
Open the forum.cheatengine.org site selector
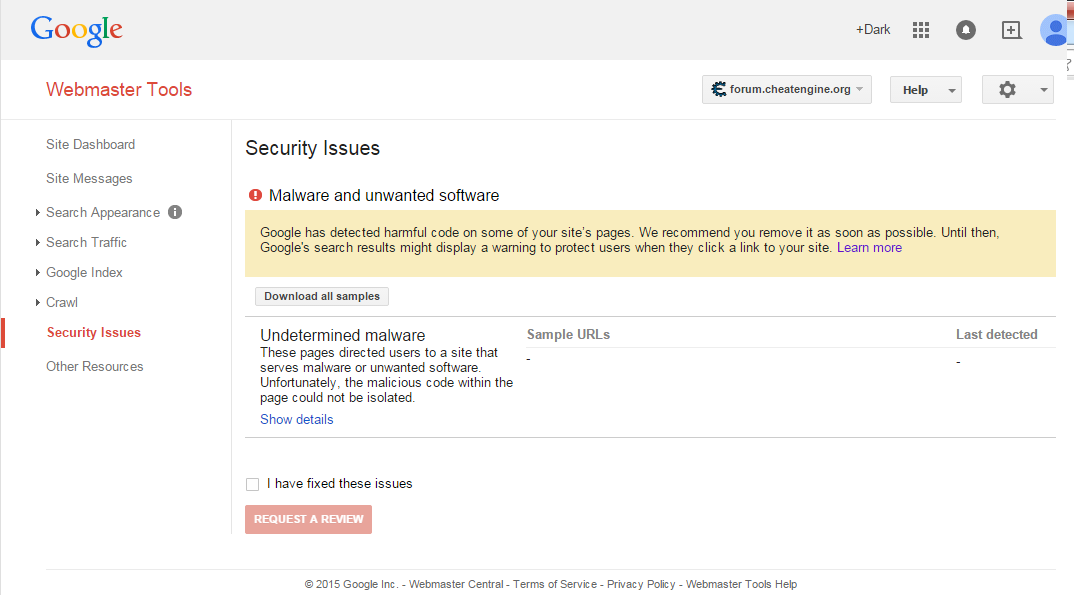[x=786, y=90]
